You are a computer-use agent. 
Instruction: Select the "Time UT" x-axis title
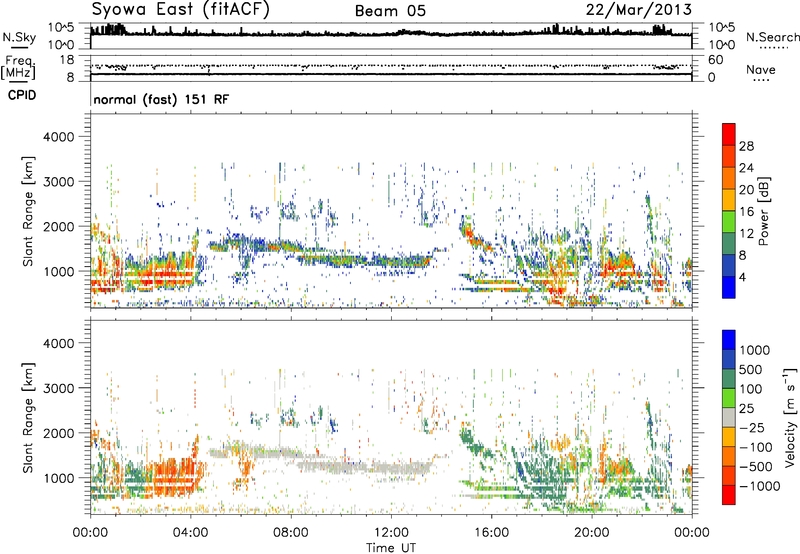coord(391,547)
